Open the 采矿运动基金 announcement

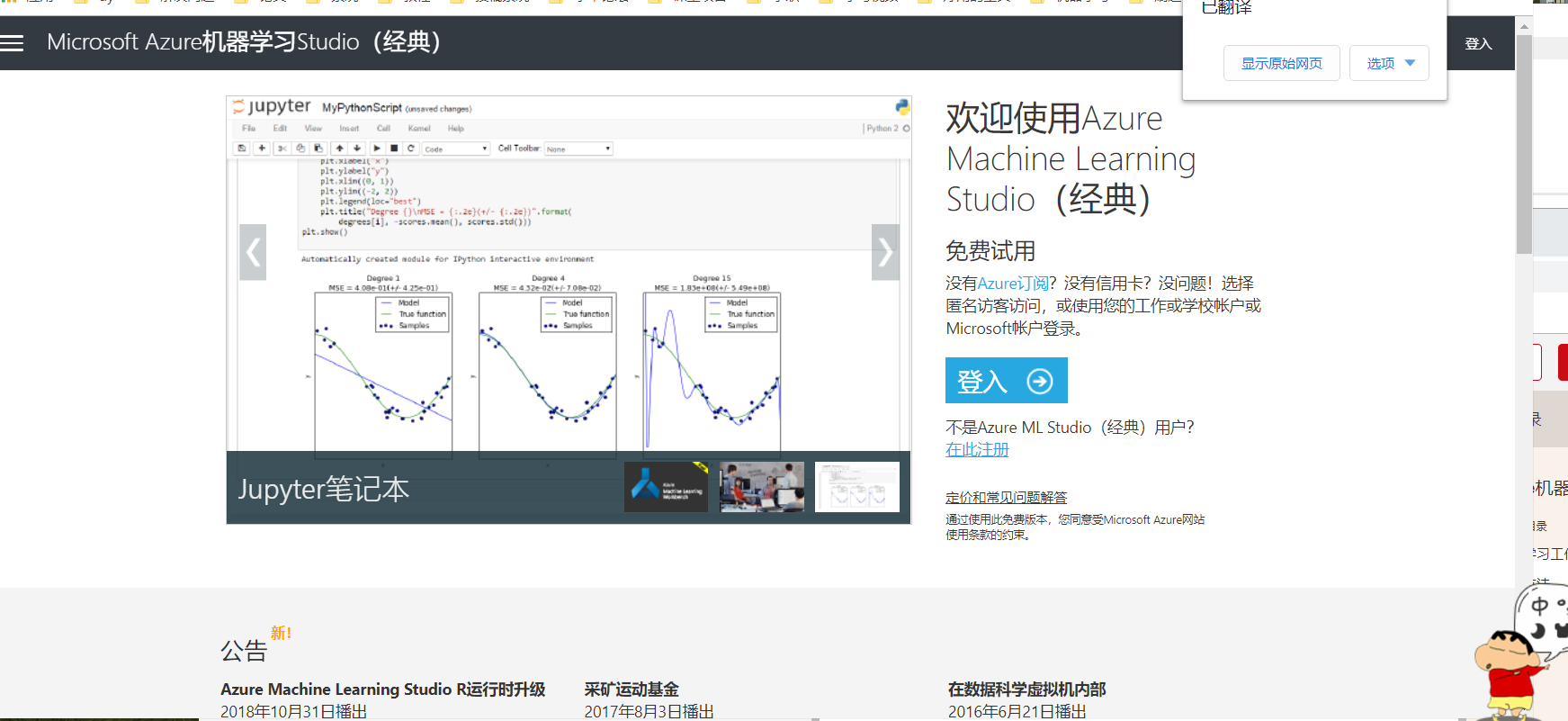[x=632, y=689]
